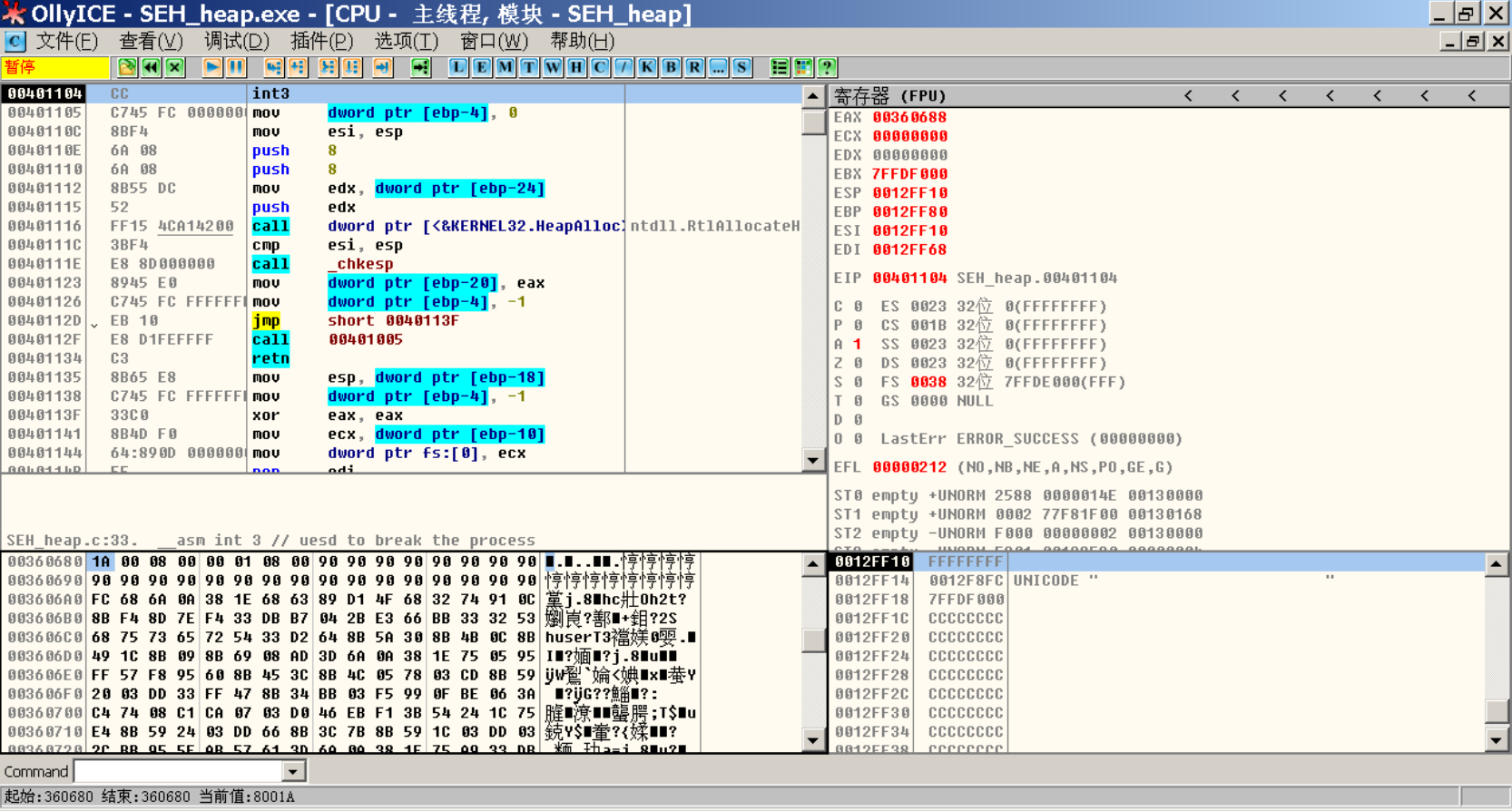The width and height of the screenshot is (1512, 811).
Task: Click the Trace over toolbar icon
Action: tap(352, 67)
